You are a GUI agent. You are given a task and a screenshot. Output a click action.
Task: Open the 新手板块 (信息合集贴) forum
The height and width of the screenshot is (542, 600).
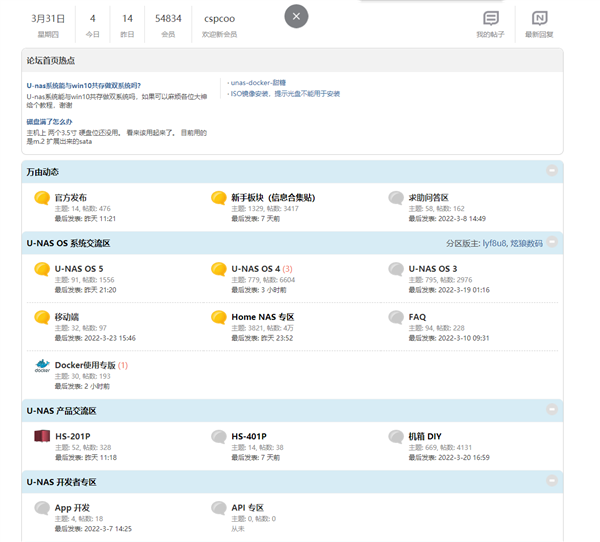273,198
